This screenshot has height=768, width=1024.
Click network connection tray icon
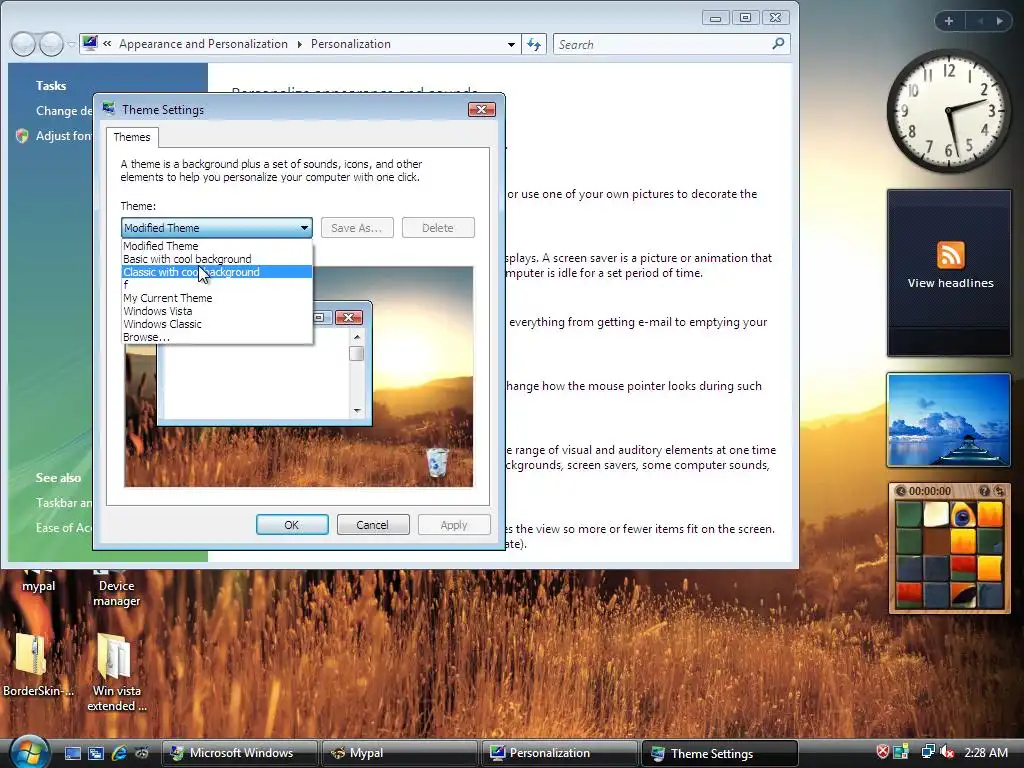pos(927,752)
